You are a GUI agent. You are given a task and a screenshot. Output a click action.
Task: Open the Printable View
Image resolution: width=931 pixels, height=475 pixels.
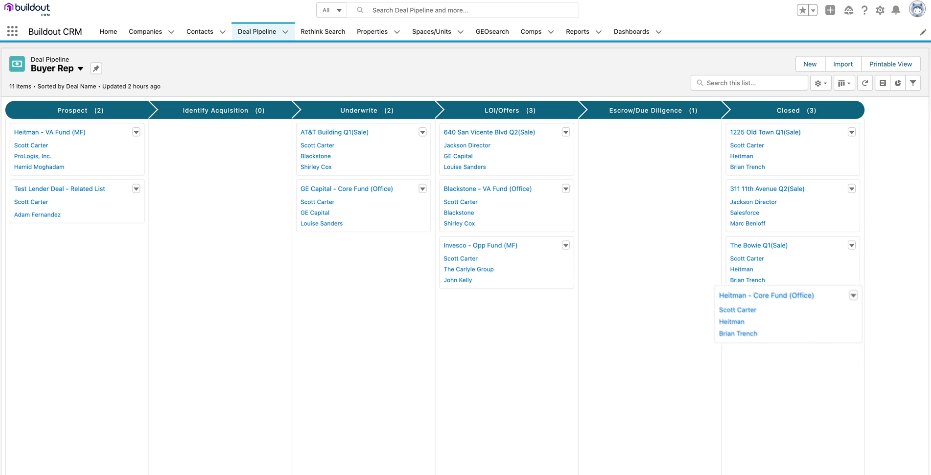tap(891, 64)
